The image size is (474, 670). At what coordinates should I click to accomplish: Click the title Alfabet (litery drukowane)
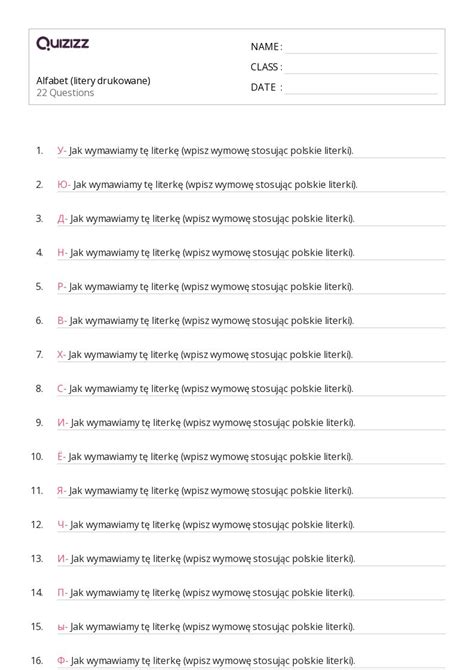[x=93, y=81]
